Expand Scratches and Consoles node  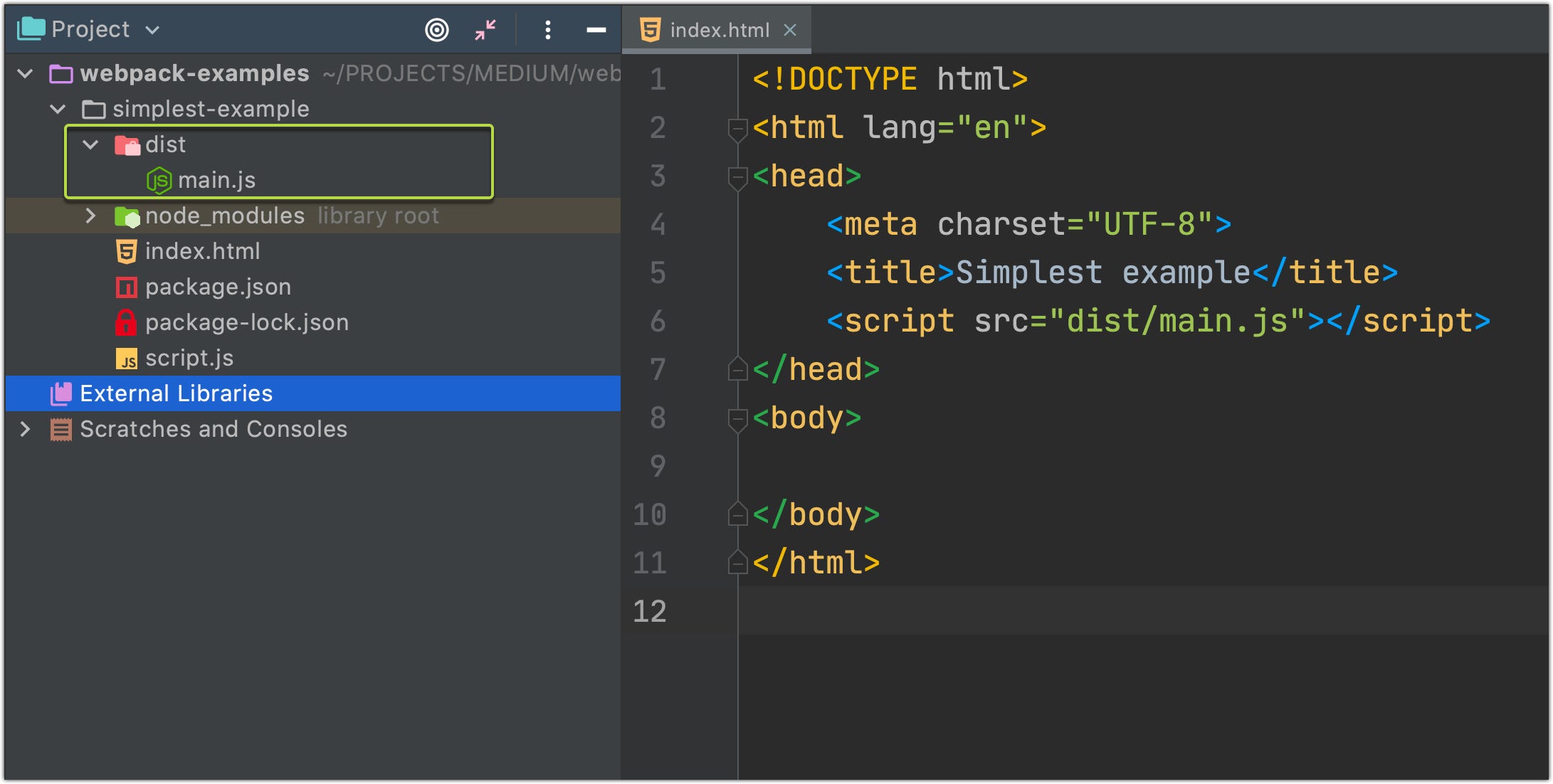(26, 429)
